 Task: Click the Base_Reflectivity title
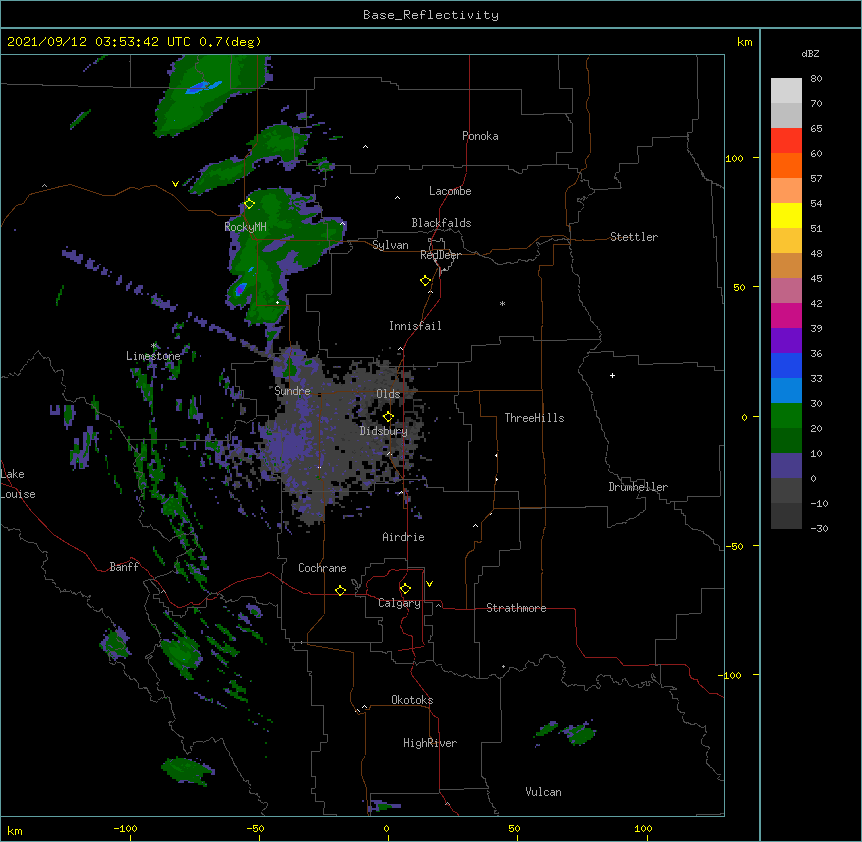431,15
